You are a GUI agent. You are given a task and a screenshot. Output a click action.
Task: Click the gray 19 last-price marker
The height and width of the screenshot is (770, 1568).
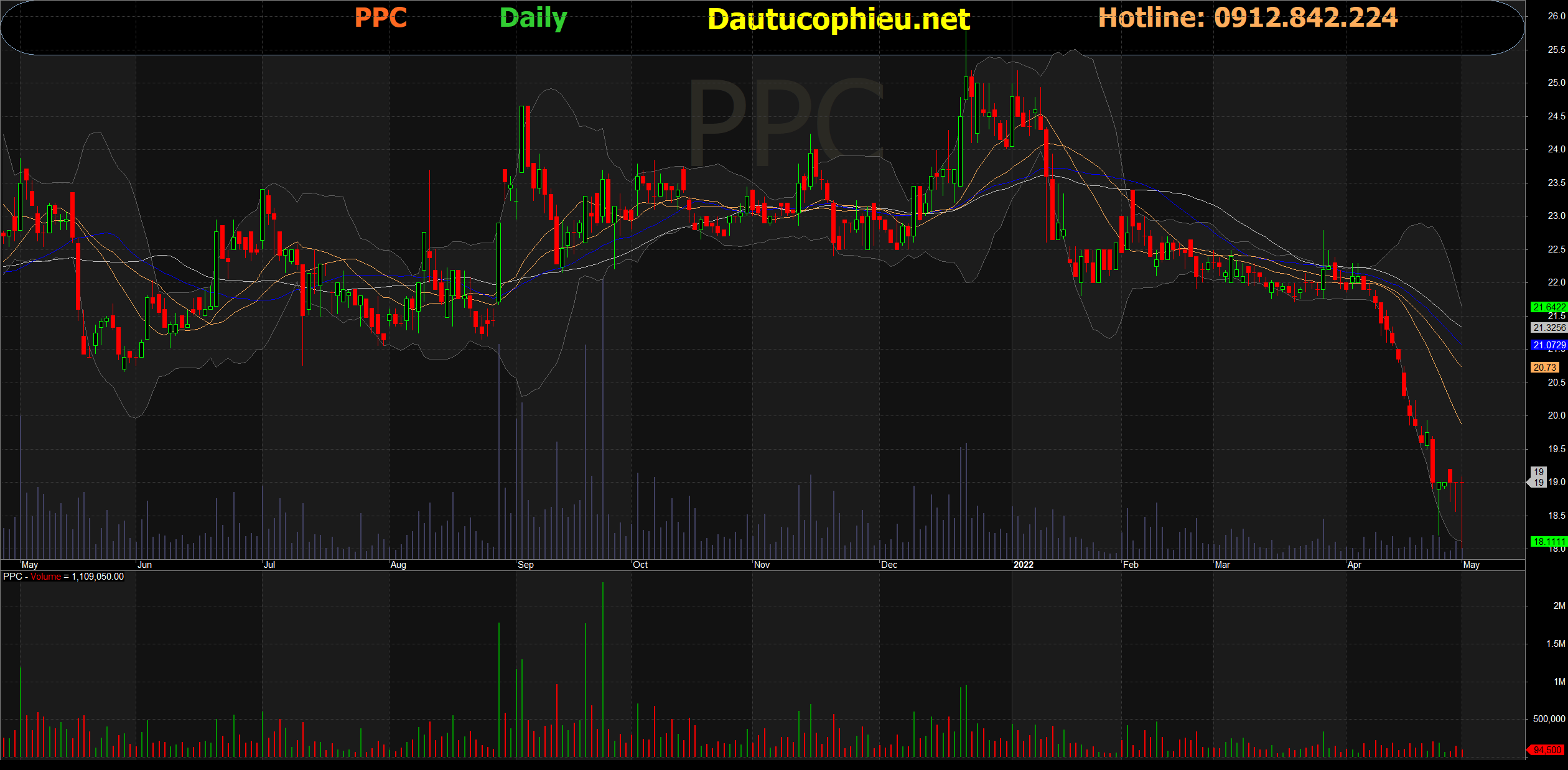coord(1538,477)
